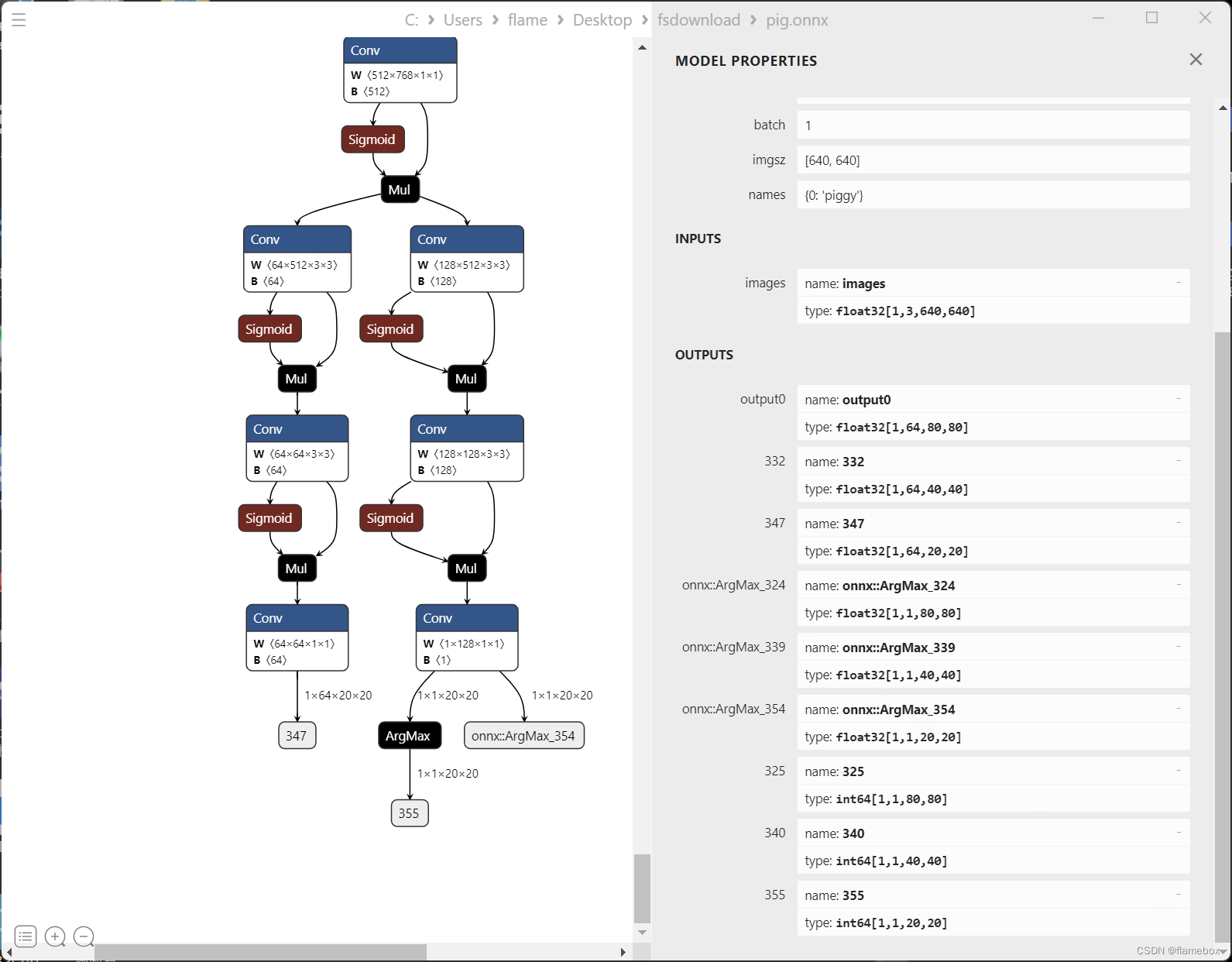Select Conv node with W 64×64×3×3

297,448
